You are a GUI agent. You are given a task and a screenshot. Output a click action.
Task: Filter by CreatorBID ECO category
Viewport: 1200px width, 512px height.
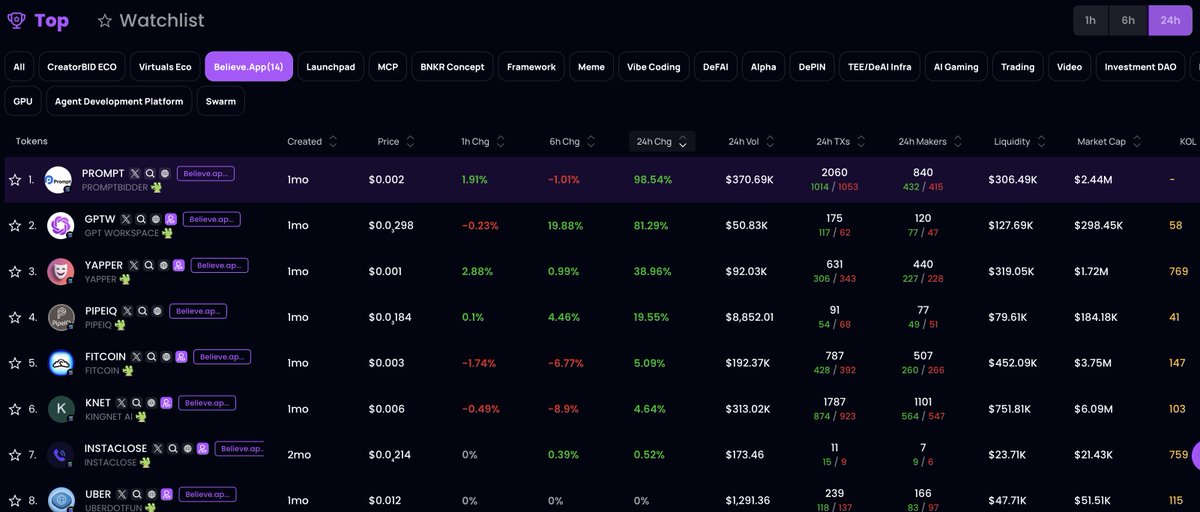[82, 67]
